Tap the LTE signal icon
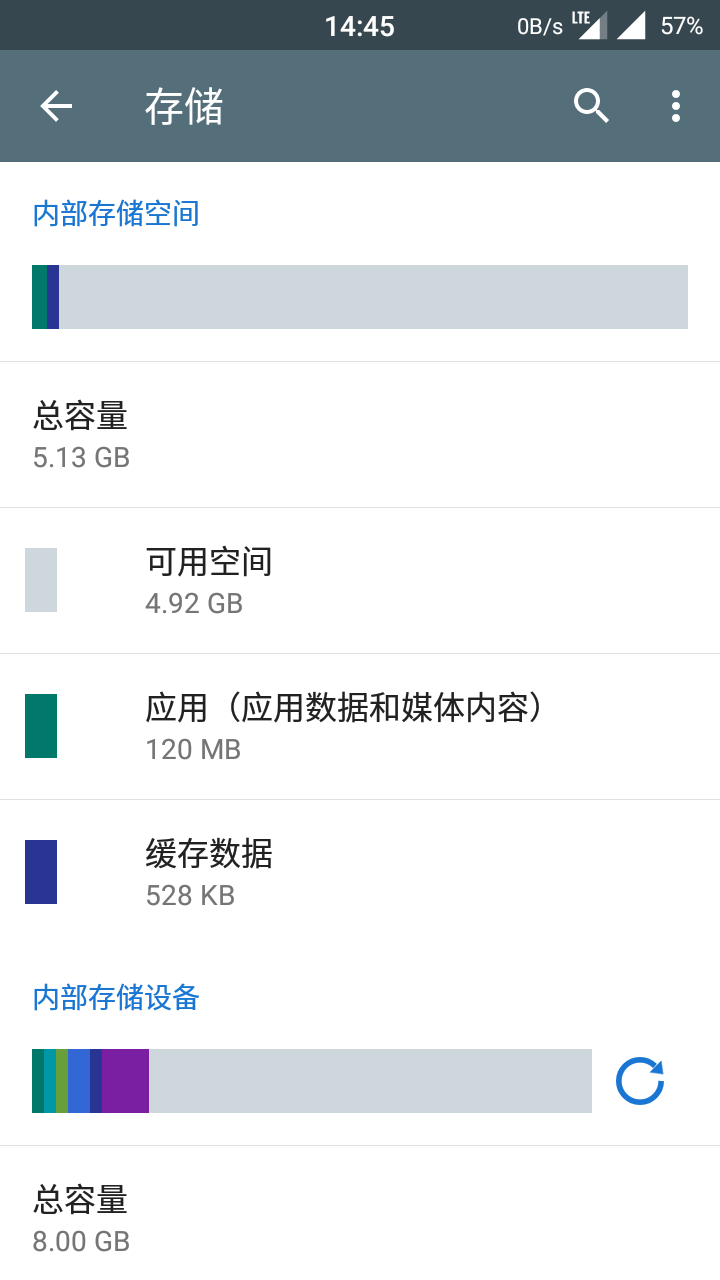 point(590,25)
